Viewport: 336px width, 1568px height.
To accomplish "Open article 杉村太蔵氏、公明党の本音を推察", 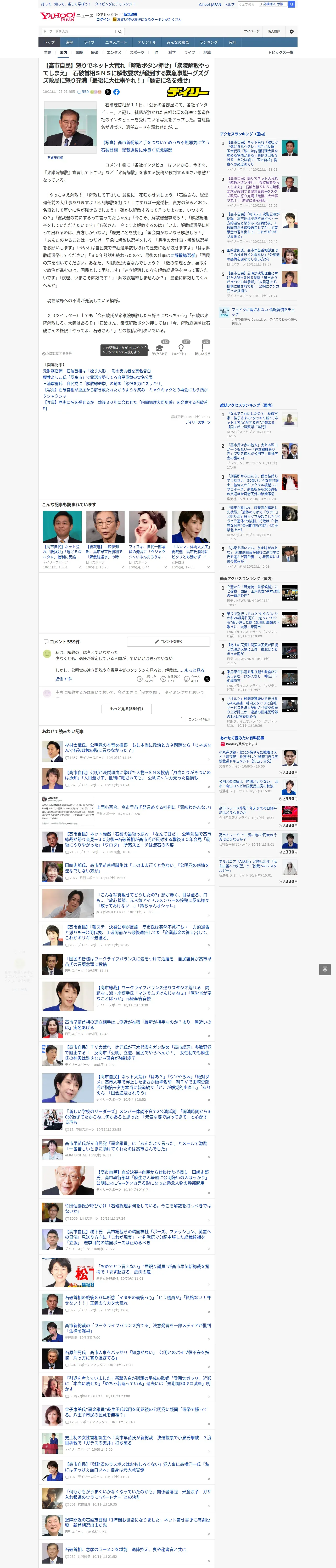I will pyautogui.click(x=138, y=747).
